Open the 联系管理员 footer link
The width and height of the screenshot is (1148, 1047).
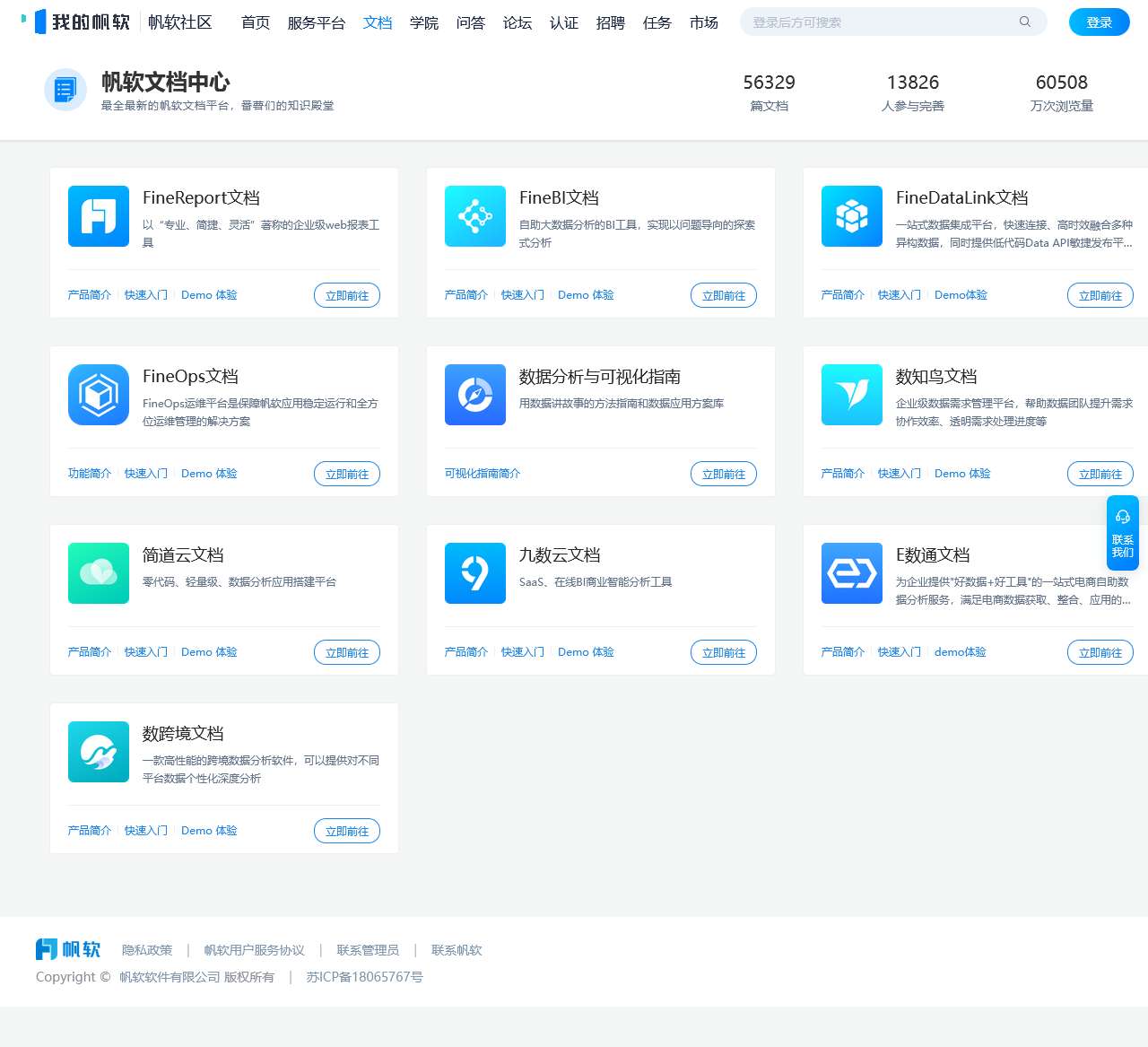pos(368,950)
